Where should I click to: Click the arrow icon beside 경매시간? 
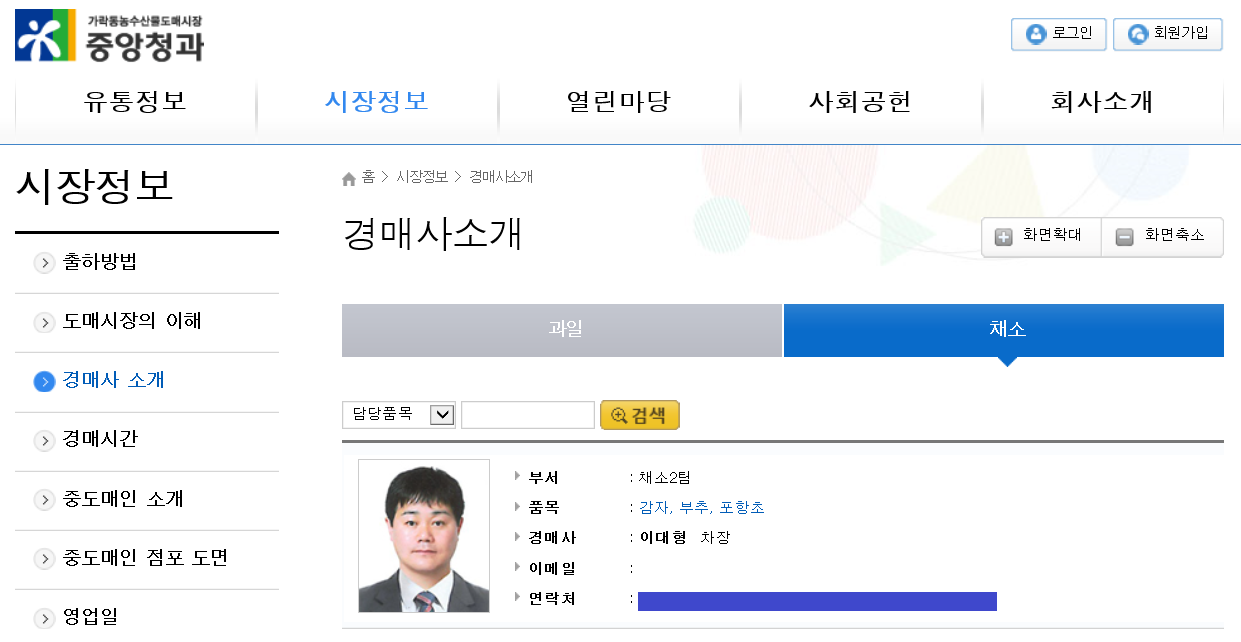coord(44,440)
